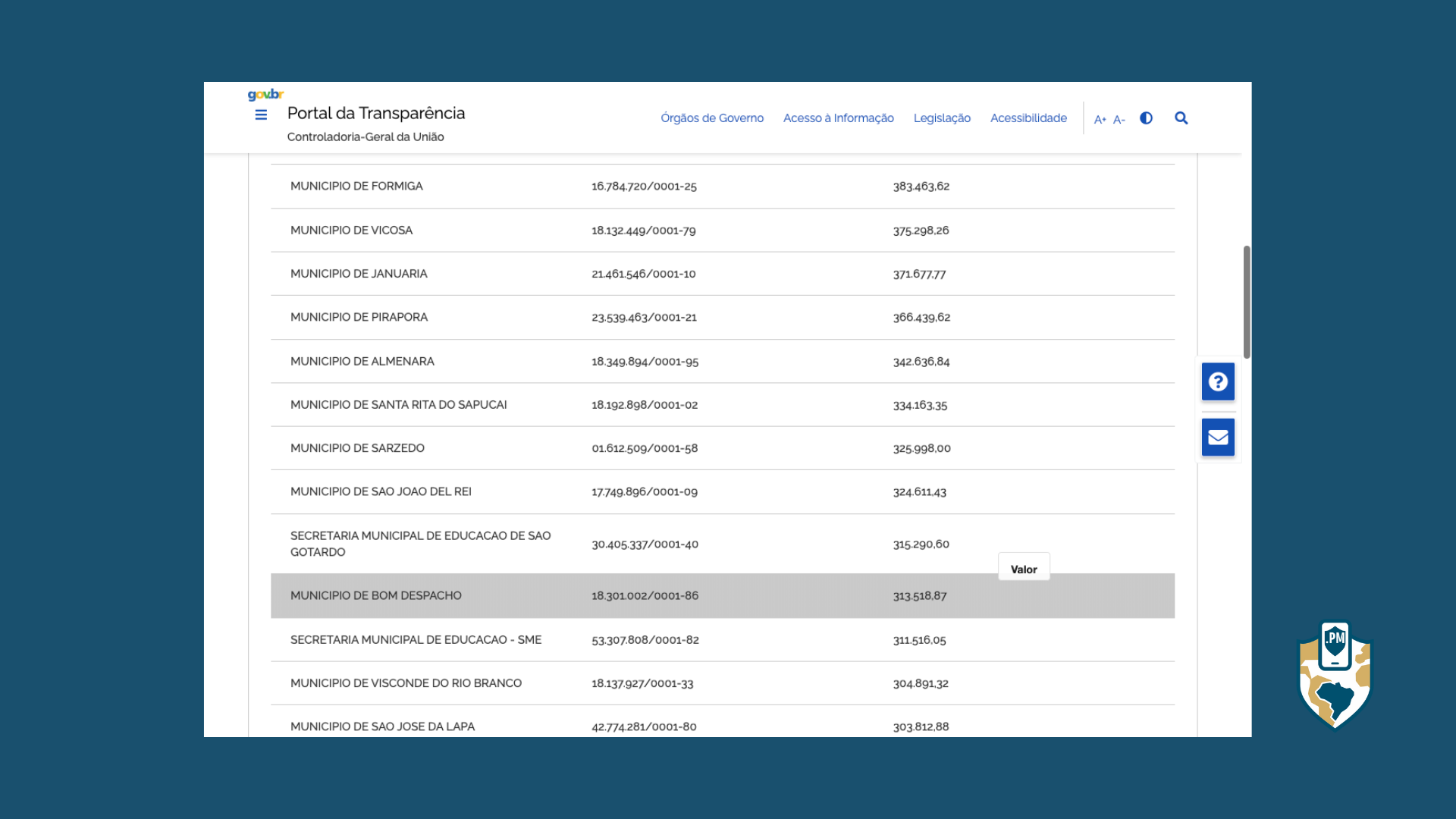Open the envelope contact button
Viewport: 1456px width, 819px height.
(1218, 438)
